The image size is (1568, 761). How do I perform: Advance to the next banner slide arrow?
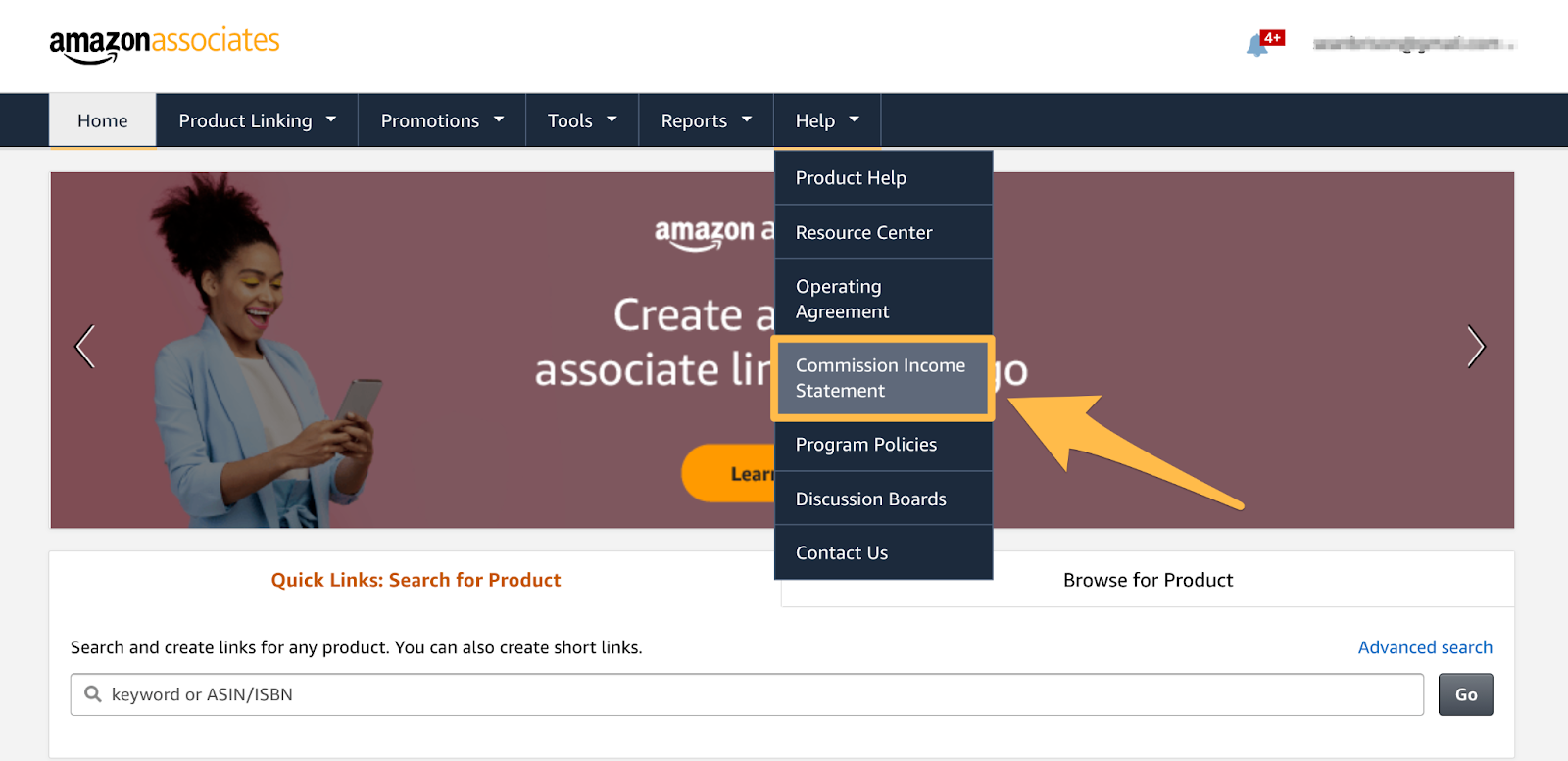tap(1476, 347)
